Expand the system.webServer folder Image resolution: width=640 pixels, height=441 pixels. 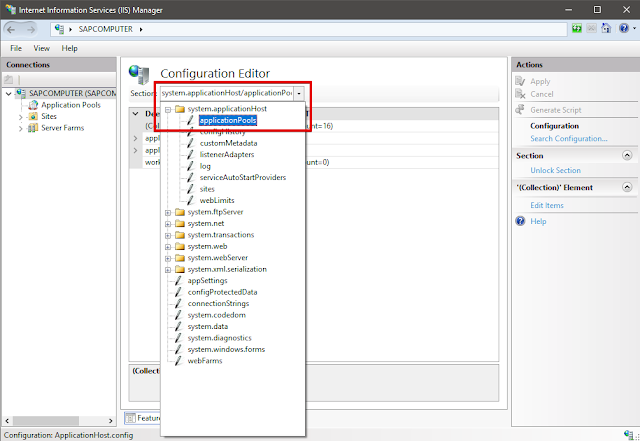click(x=168, y=258)
